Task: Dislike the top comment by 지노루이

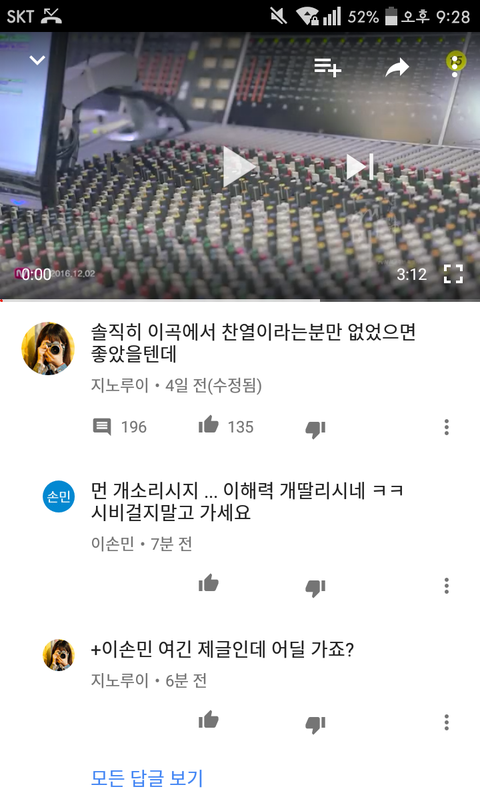Action: click(x=315, y=430)
